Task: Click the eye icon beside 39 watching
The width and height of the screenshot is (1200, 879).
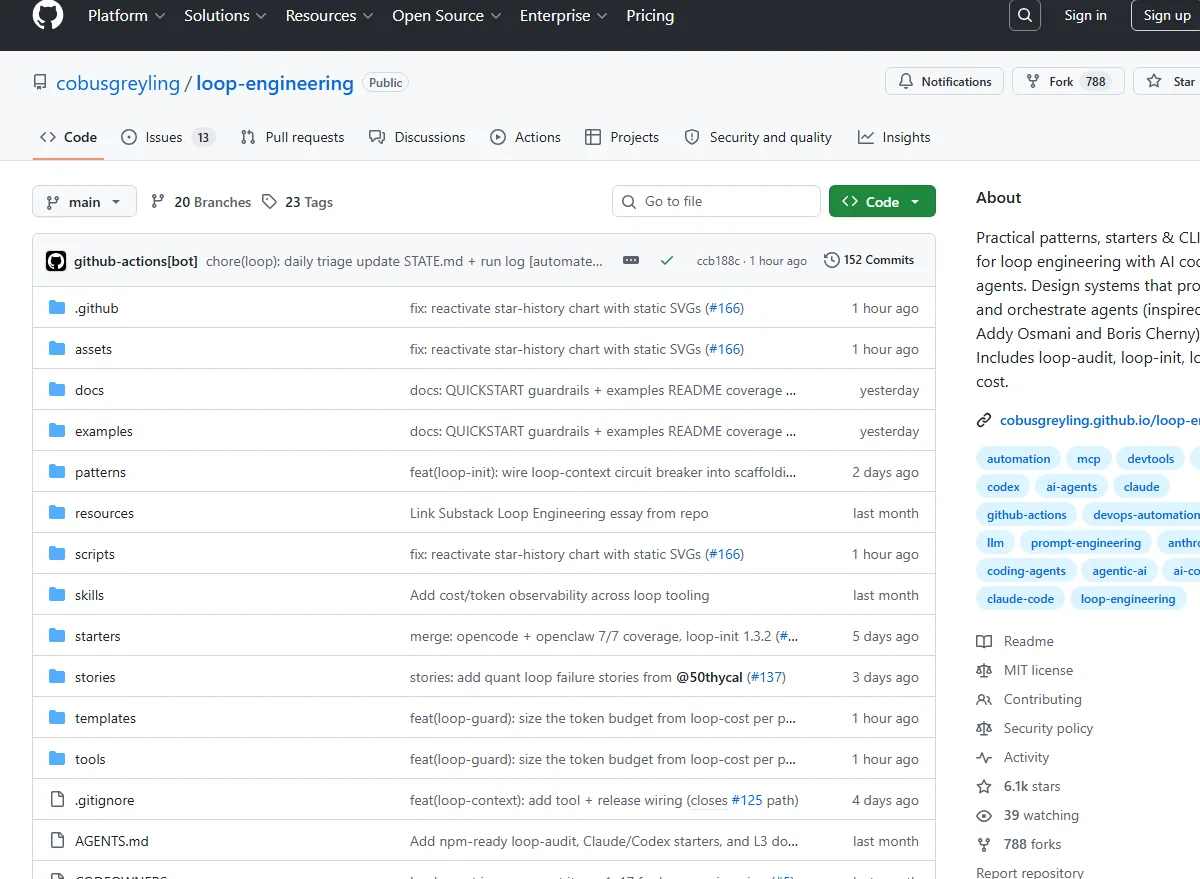Action: (984, 815)
